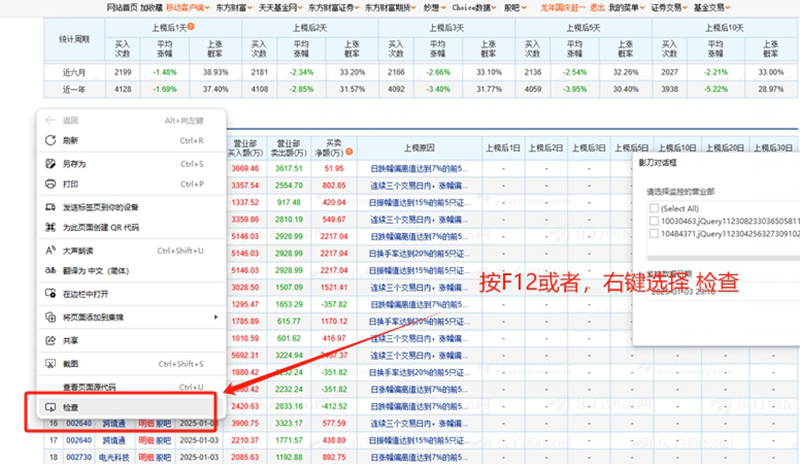Open the 移动客户端 dropdown in top navigation
Screen dimensions: 800x464
pos(188,8)
